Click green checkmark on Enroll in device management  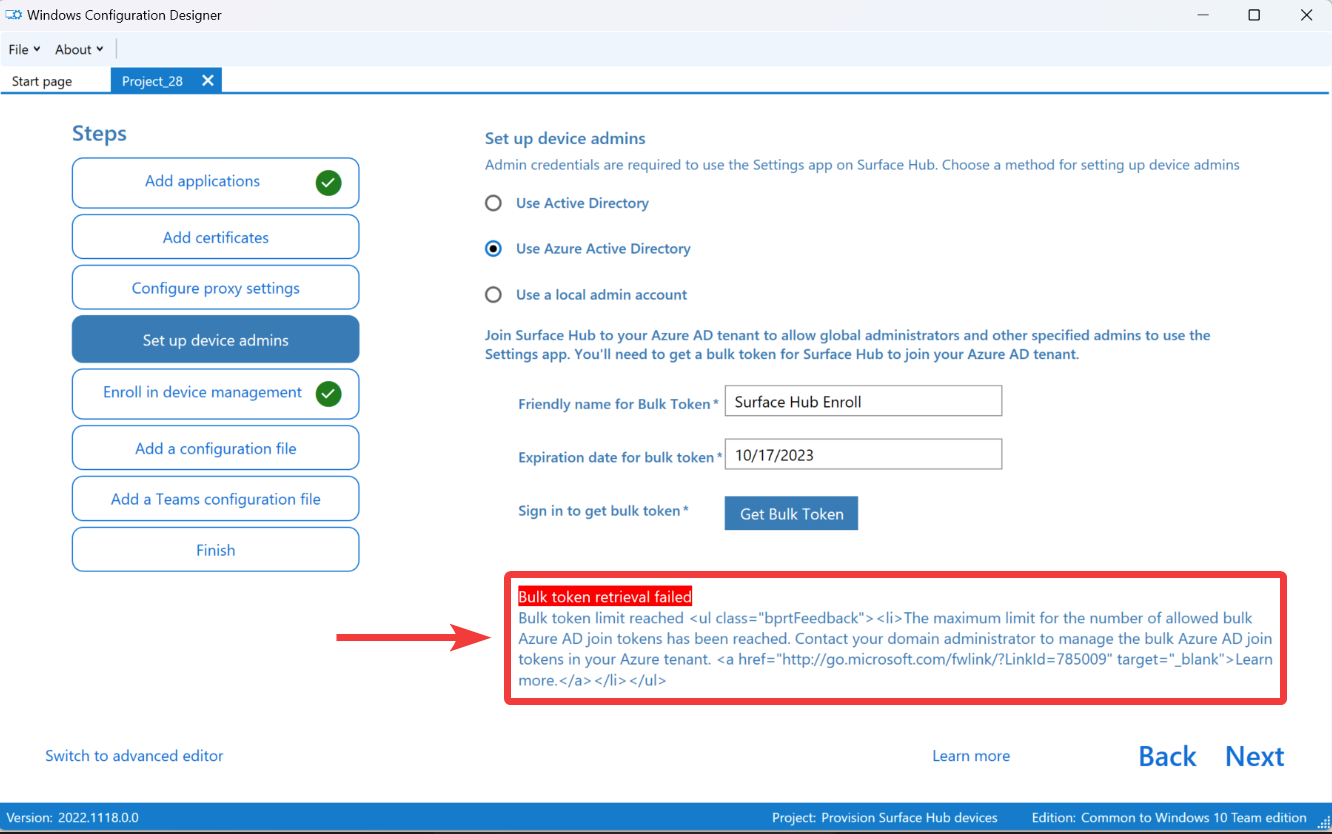328,393
